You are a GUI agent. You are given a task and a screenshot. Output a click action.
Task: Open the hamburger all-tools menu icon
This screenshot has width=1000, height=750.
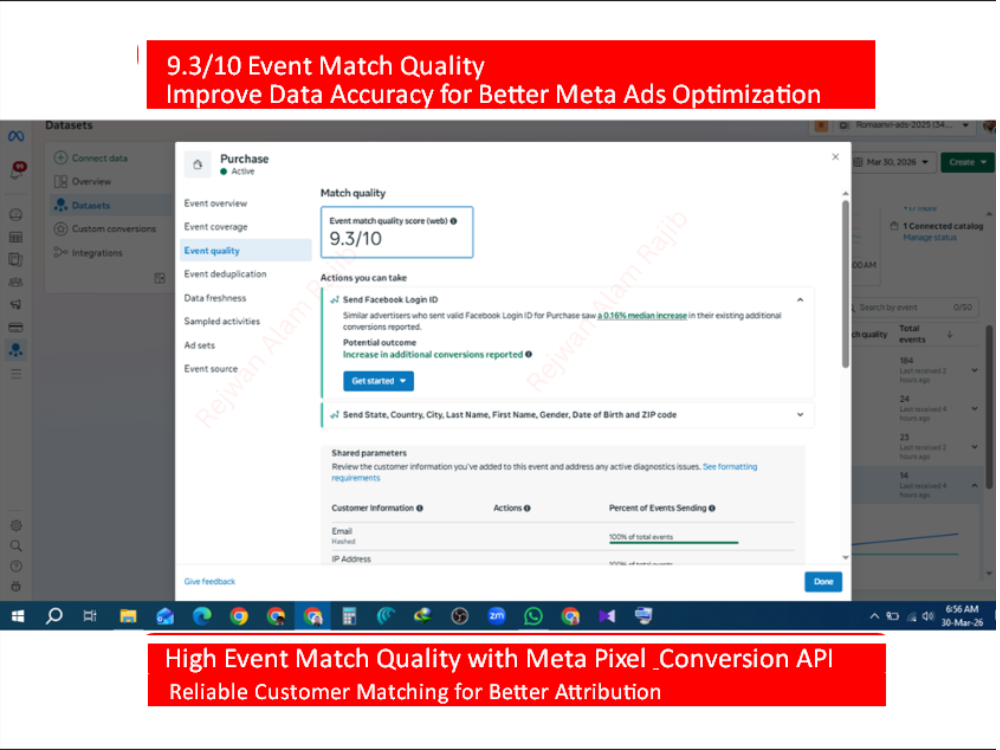[16, 374]
